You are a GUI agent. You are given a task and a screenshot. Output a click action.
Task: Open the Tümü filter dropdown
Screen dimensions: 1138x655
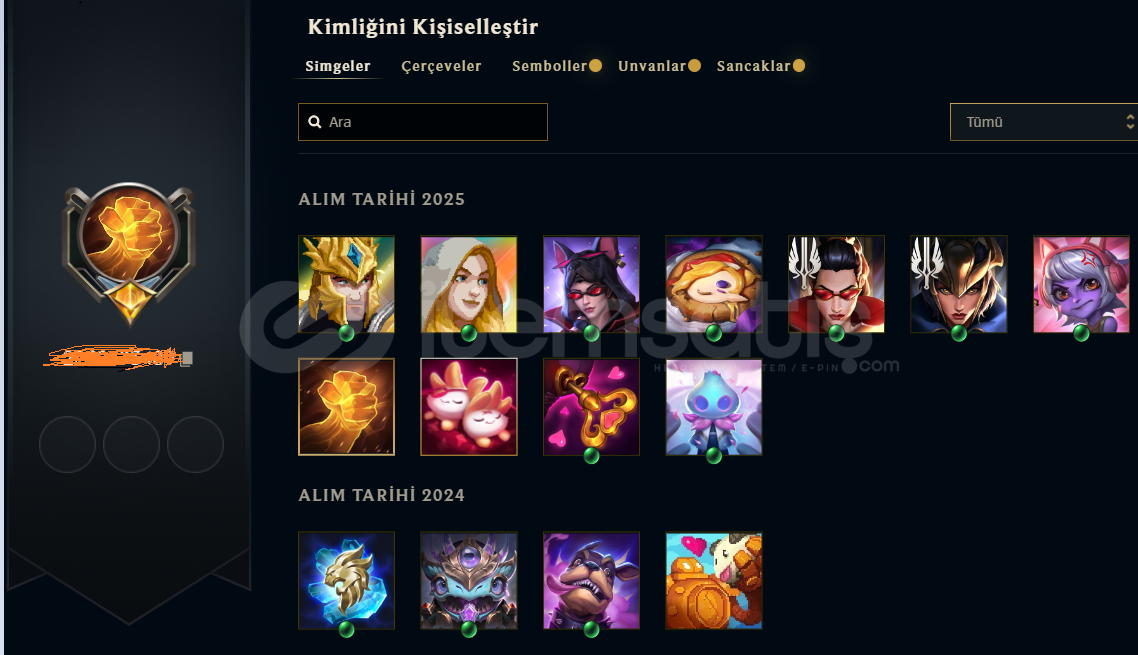click(x=1044, y=122)
